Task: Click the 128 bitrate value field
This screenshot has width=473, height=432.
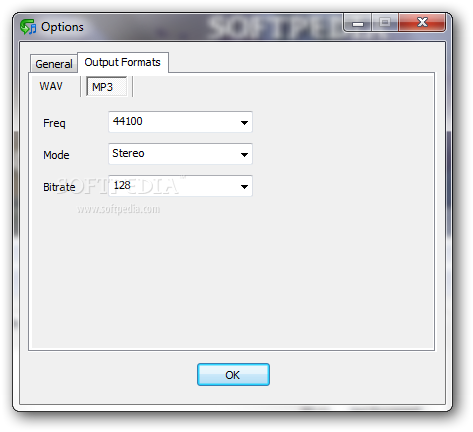Action: (180, 186)
